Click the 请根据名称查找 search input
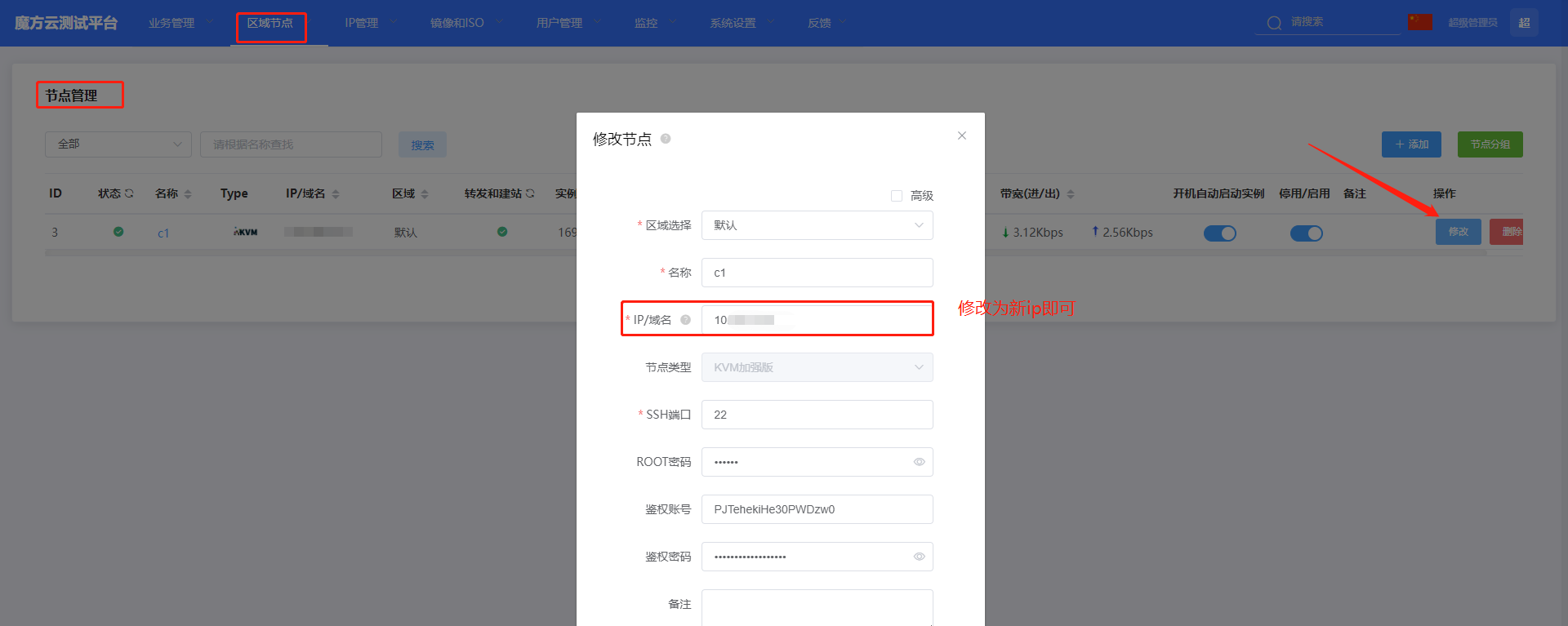The image size is (1568, 626). pos(291,144)
